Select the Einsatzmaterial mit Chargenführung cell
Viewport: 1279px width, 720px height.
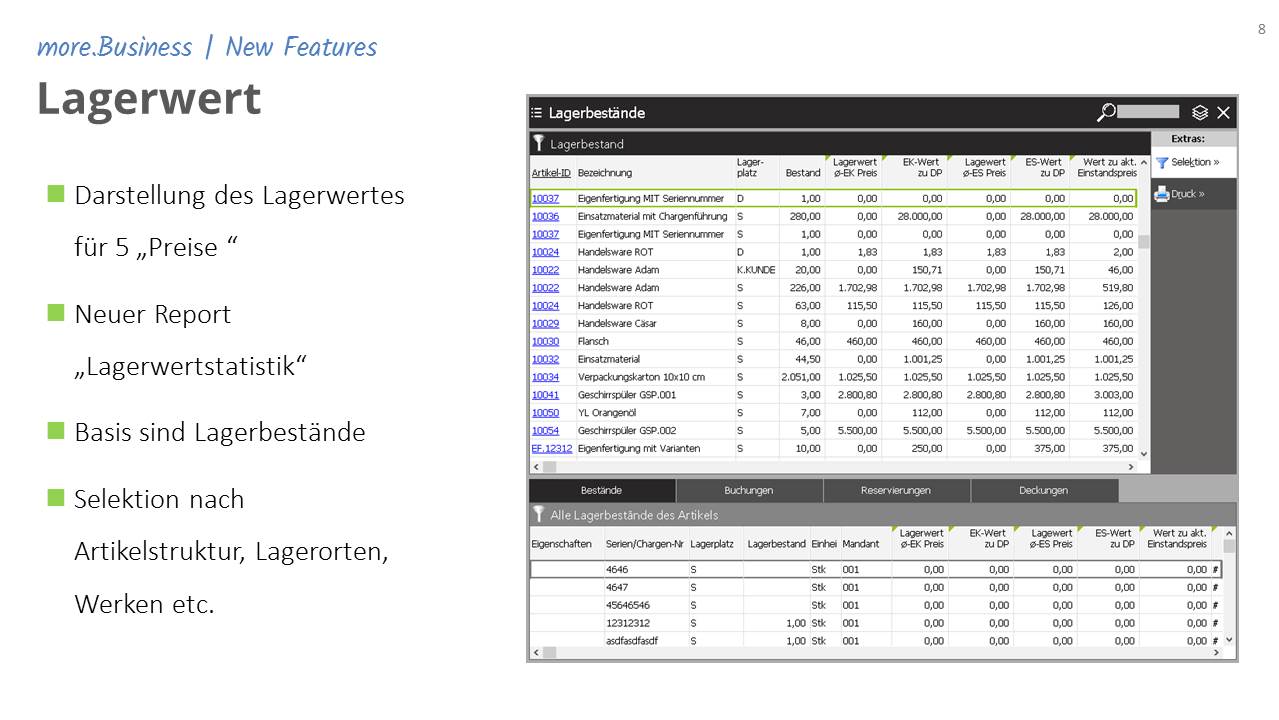click(651, 216)
